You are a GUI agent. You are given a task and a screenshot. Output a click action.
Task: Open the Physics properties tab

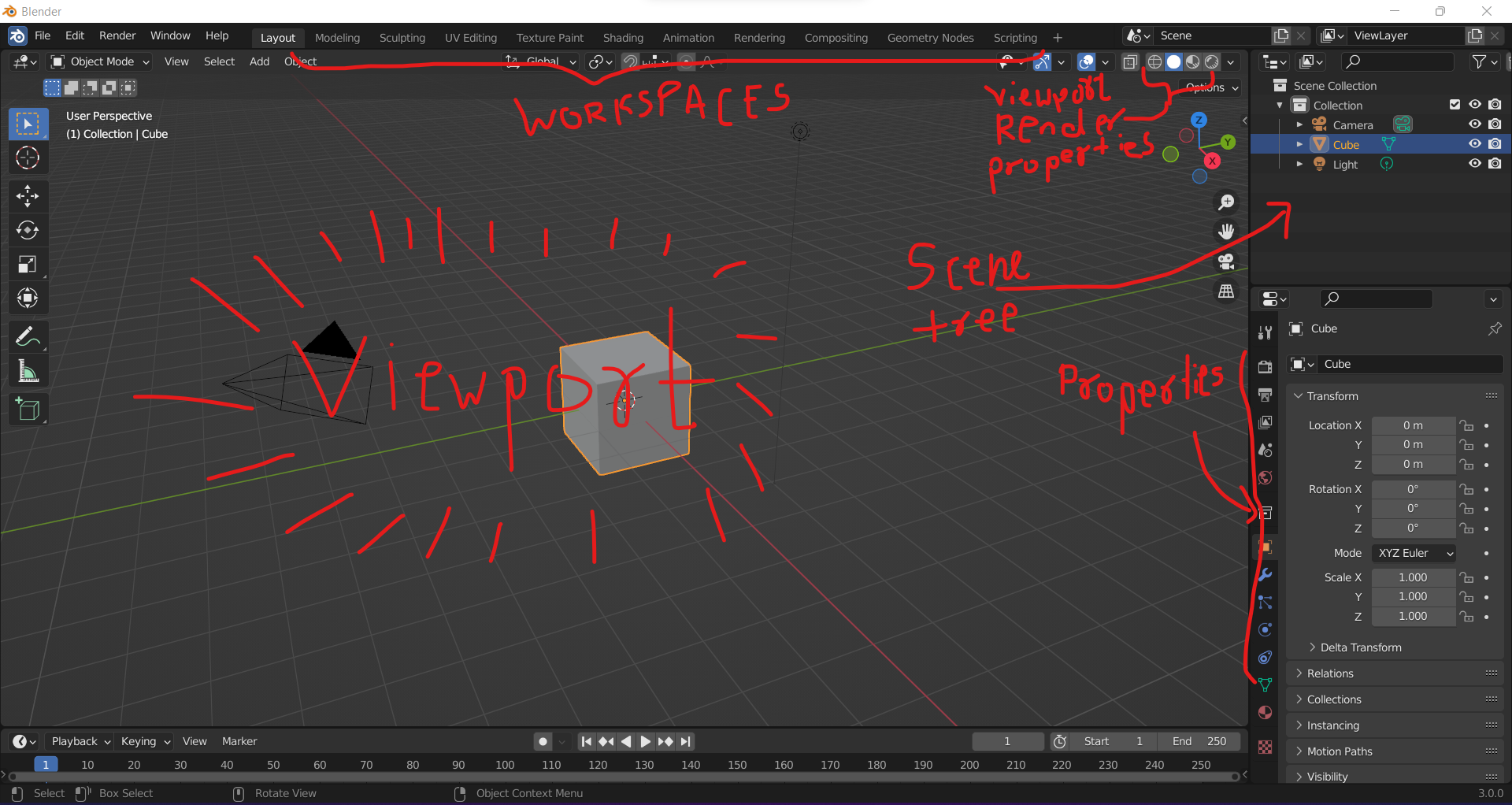pyautogui.click(x=1265, y=629)
